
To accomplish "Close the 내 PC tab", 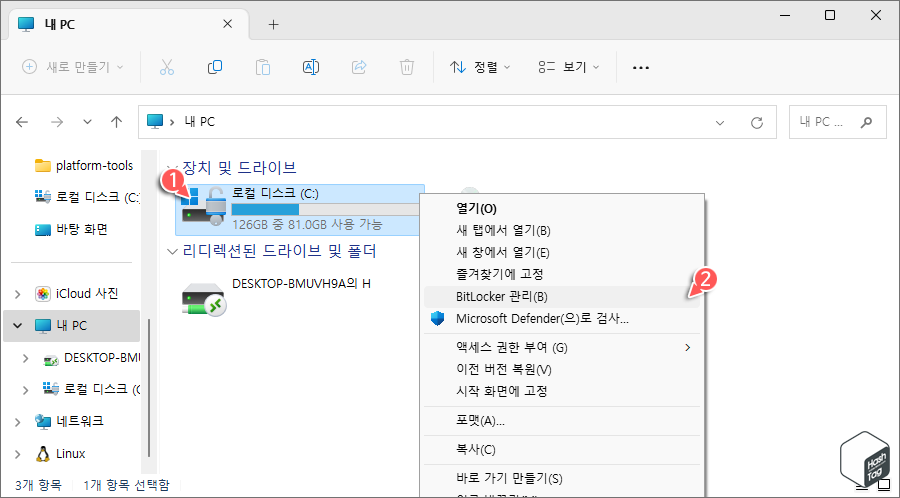I will (x=227, y=24).
